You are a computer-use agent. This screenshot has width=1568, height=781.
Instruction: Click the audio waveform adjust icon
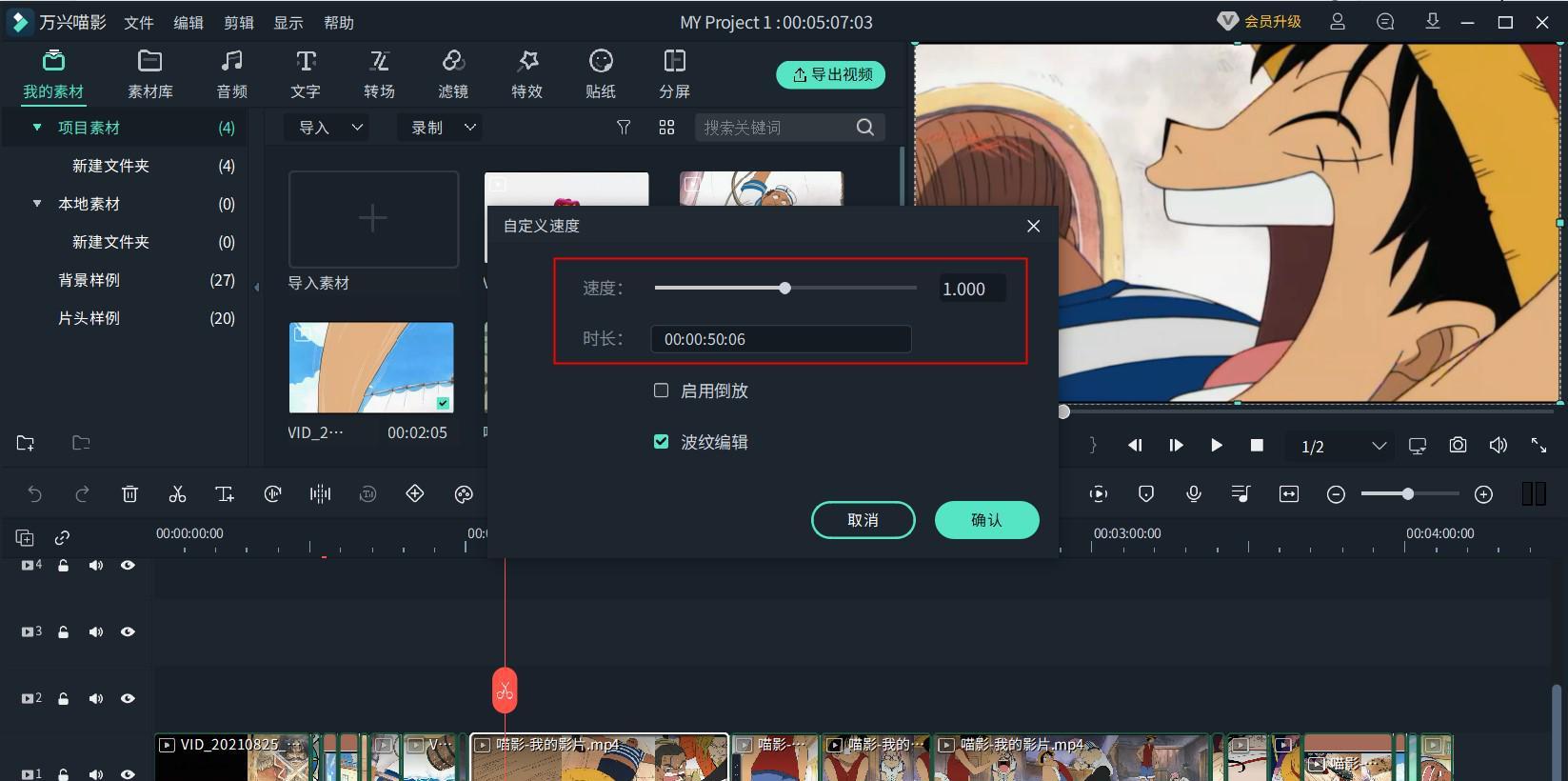tap(320, 493)
